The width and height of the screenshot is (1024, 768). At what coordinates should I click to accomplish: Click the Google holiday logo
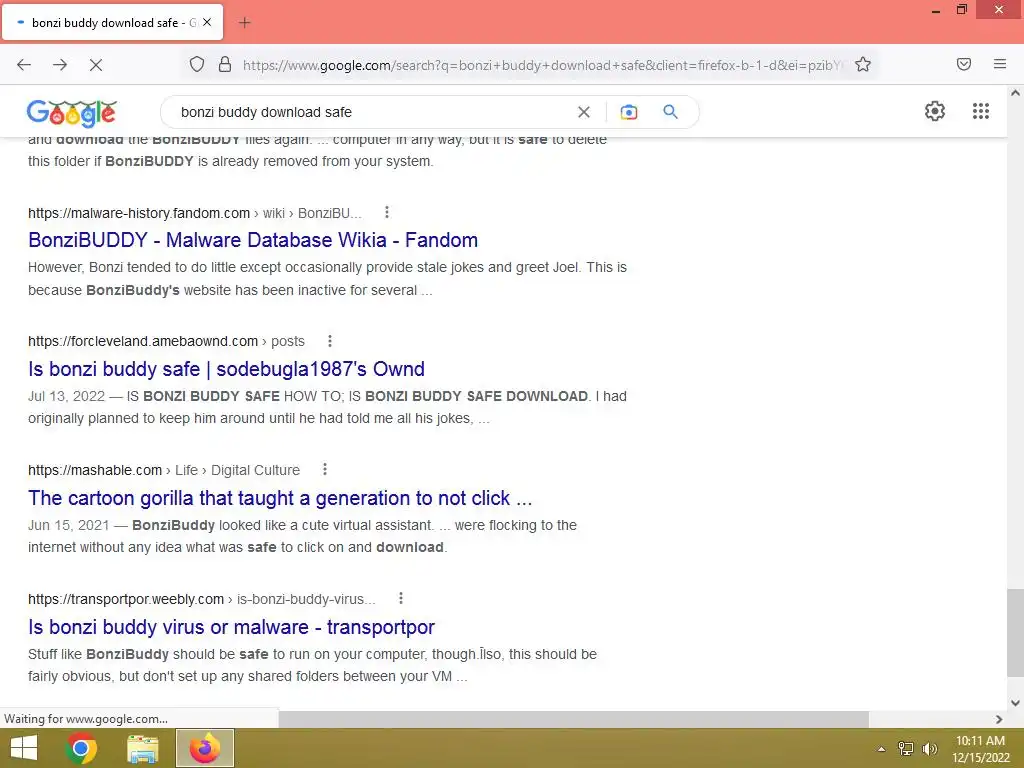pyautogui.click(x=72, y=112)
